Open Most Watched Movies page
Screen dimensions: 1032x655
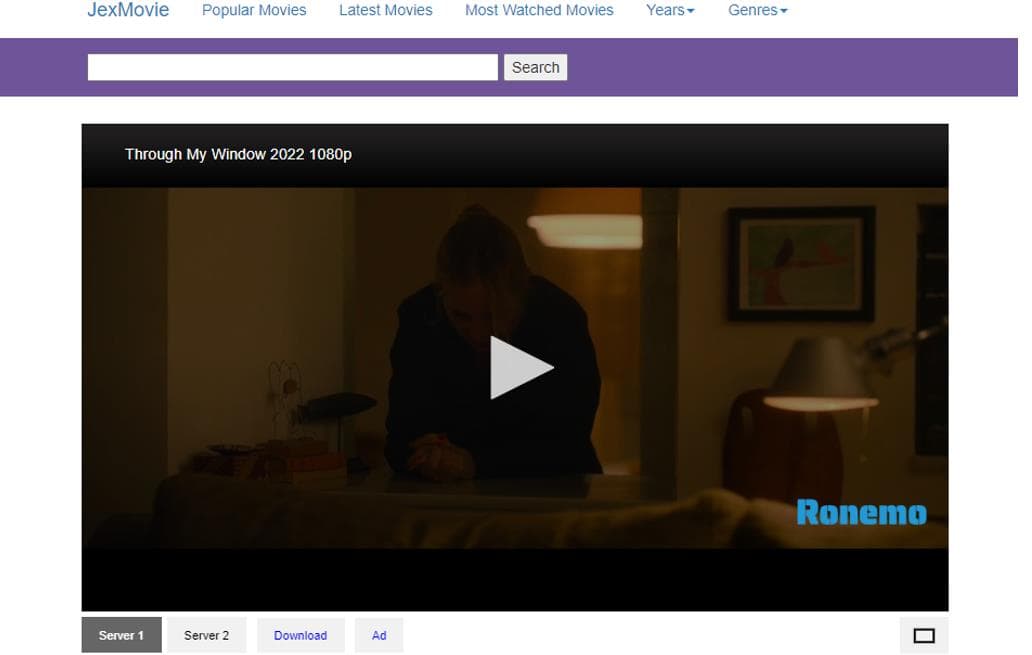coord(539,10)
